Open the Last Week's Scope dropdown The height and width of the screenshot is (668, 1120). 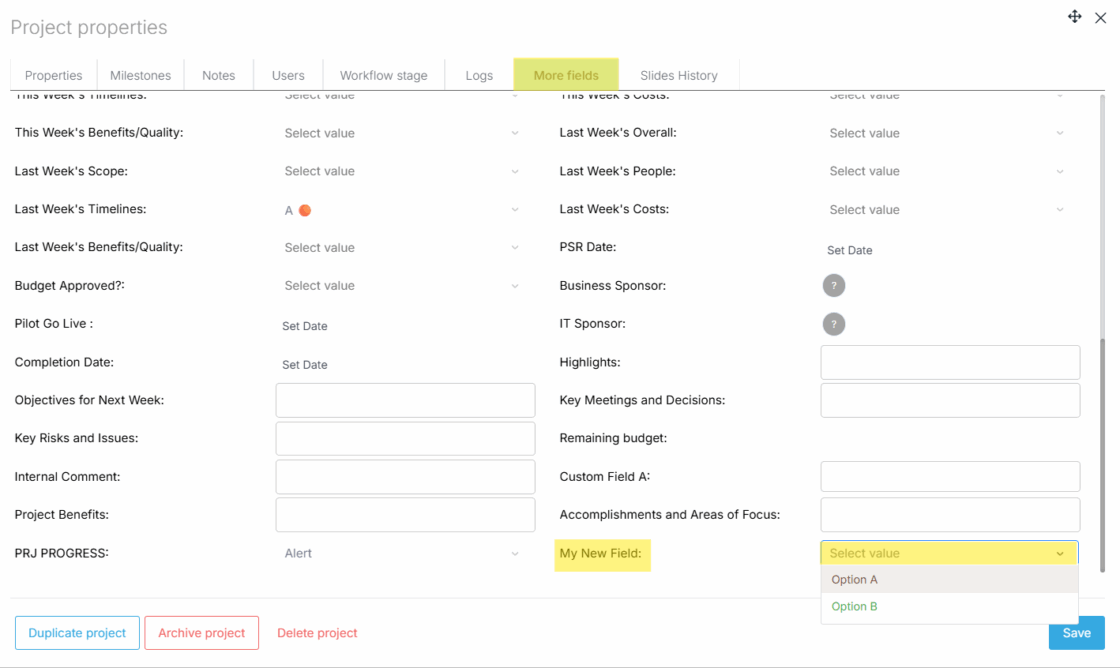[x=402, y=171]
